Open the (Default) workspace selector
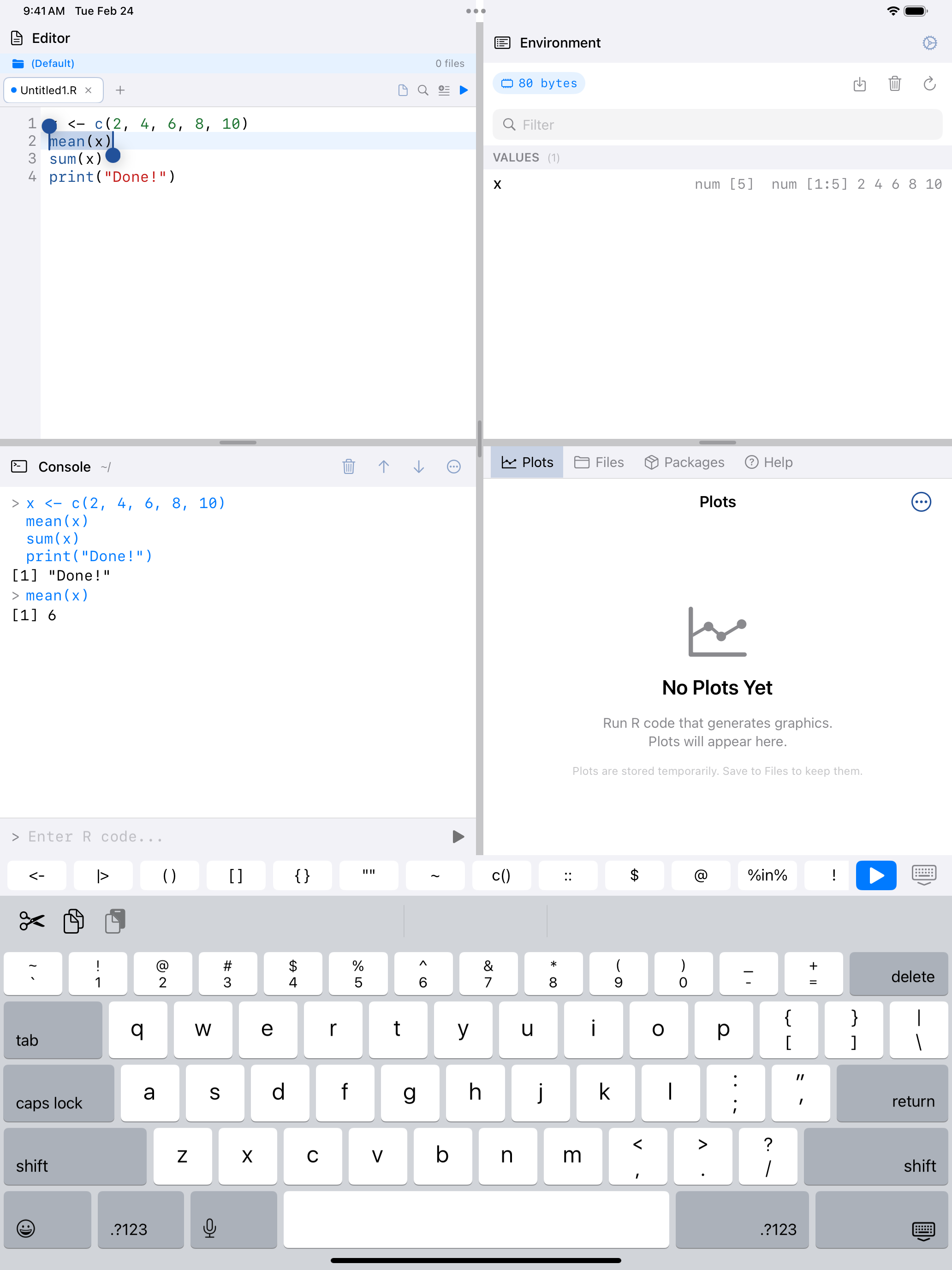 52,63
